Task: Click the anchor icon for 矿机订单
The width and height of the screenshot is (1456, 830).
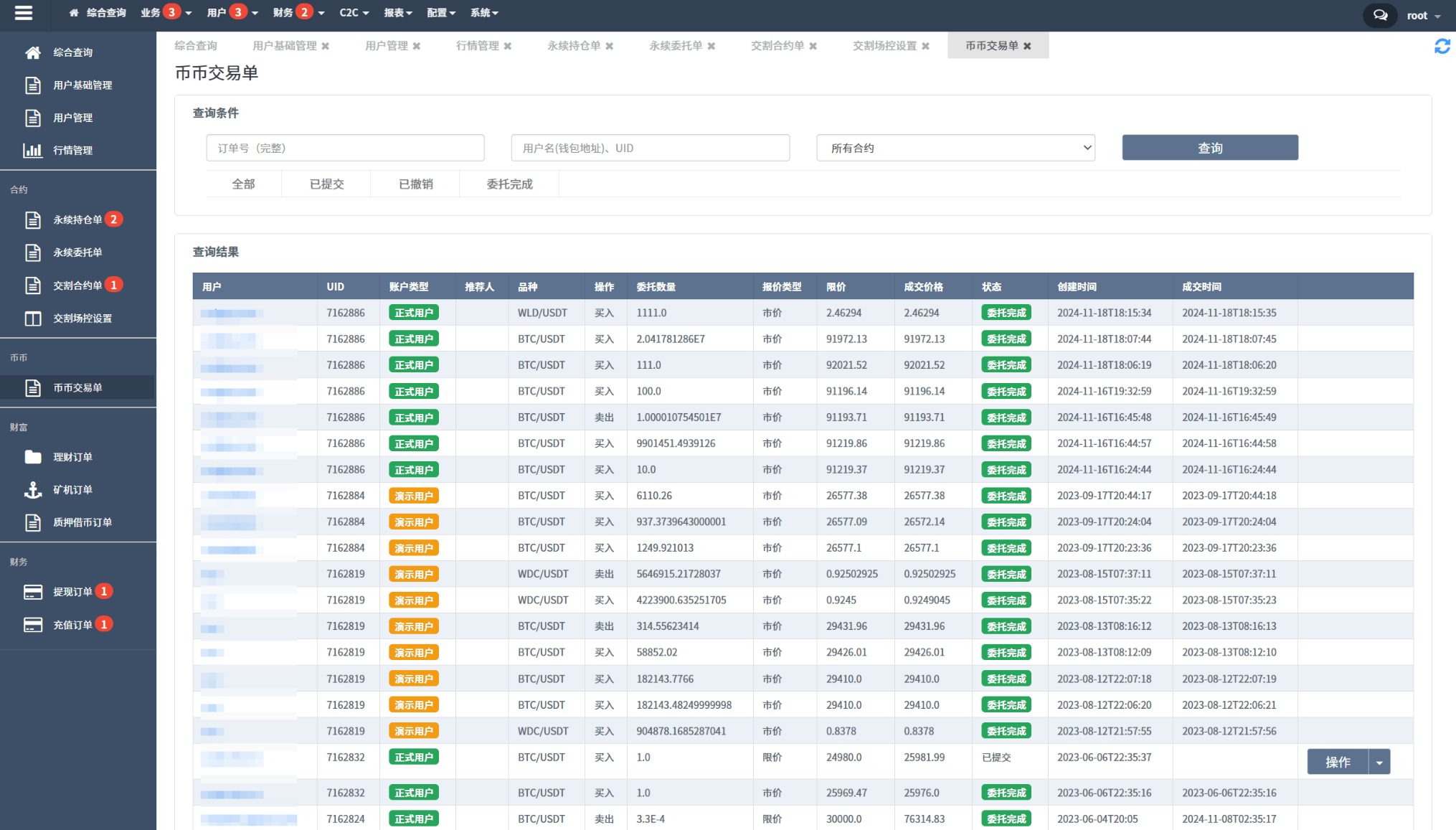Action: (x=33, y=490)
